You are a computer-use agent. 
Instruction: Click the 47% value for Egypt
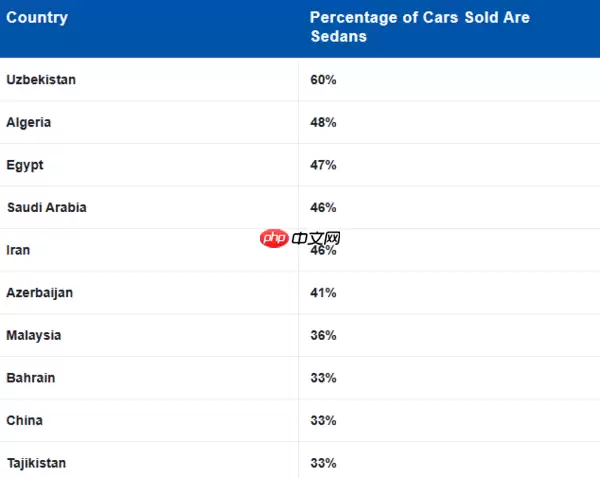click(x=323, y=165)
